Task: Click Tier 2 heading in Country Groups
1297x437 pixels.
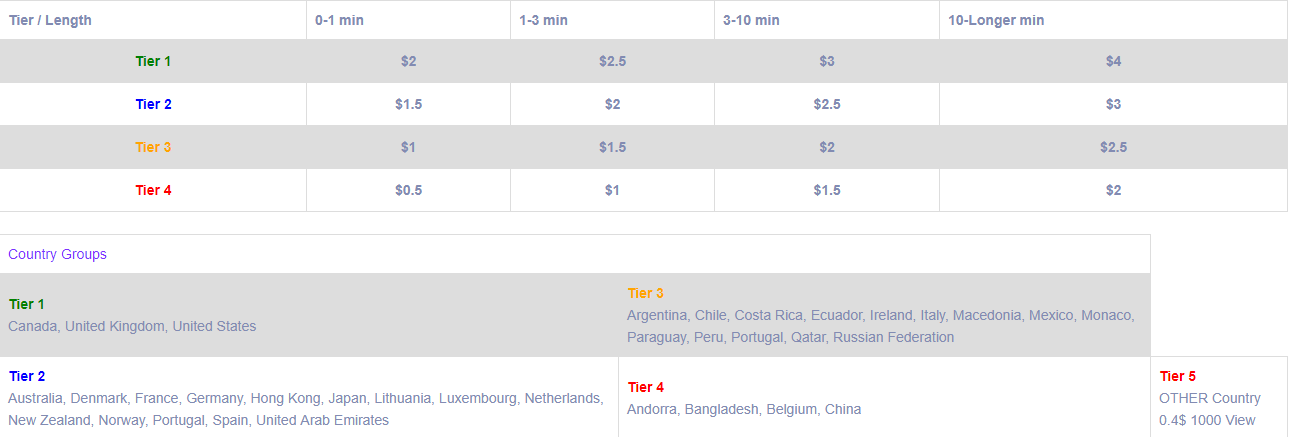Action: pos(27,376)
